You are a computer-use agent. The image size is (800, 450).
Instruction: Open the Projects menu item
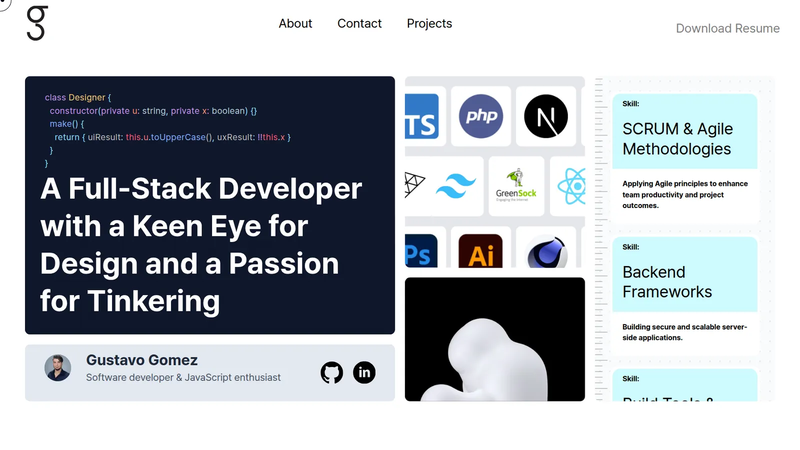coord(429,23)
